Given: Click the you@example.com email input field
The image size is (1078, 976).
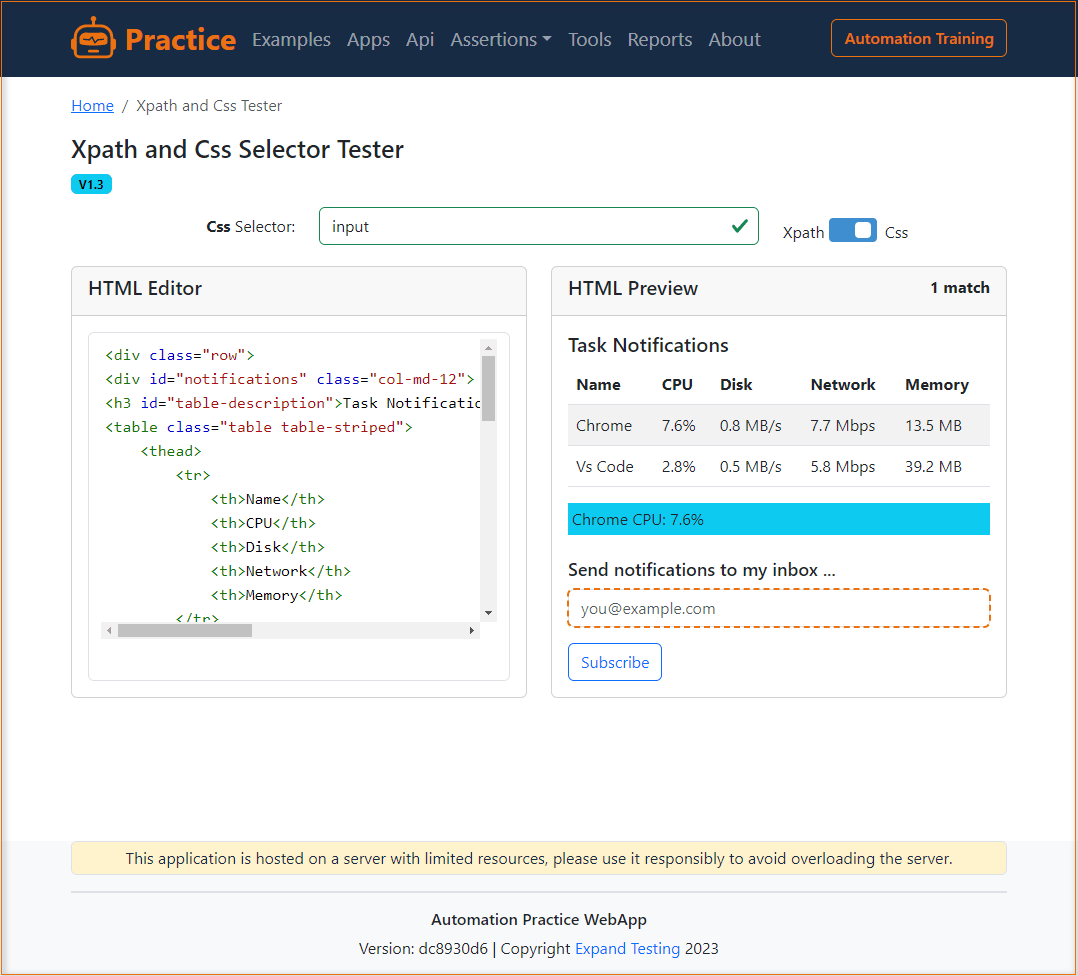Looking at the screenshot, I should tap(778, 608).
